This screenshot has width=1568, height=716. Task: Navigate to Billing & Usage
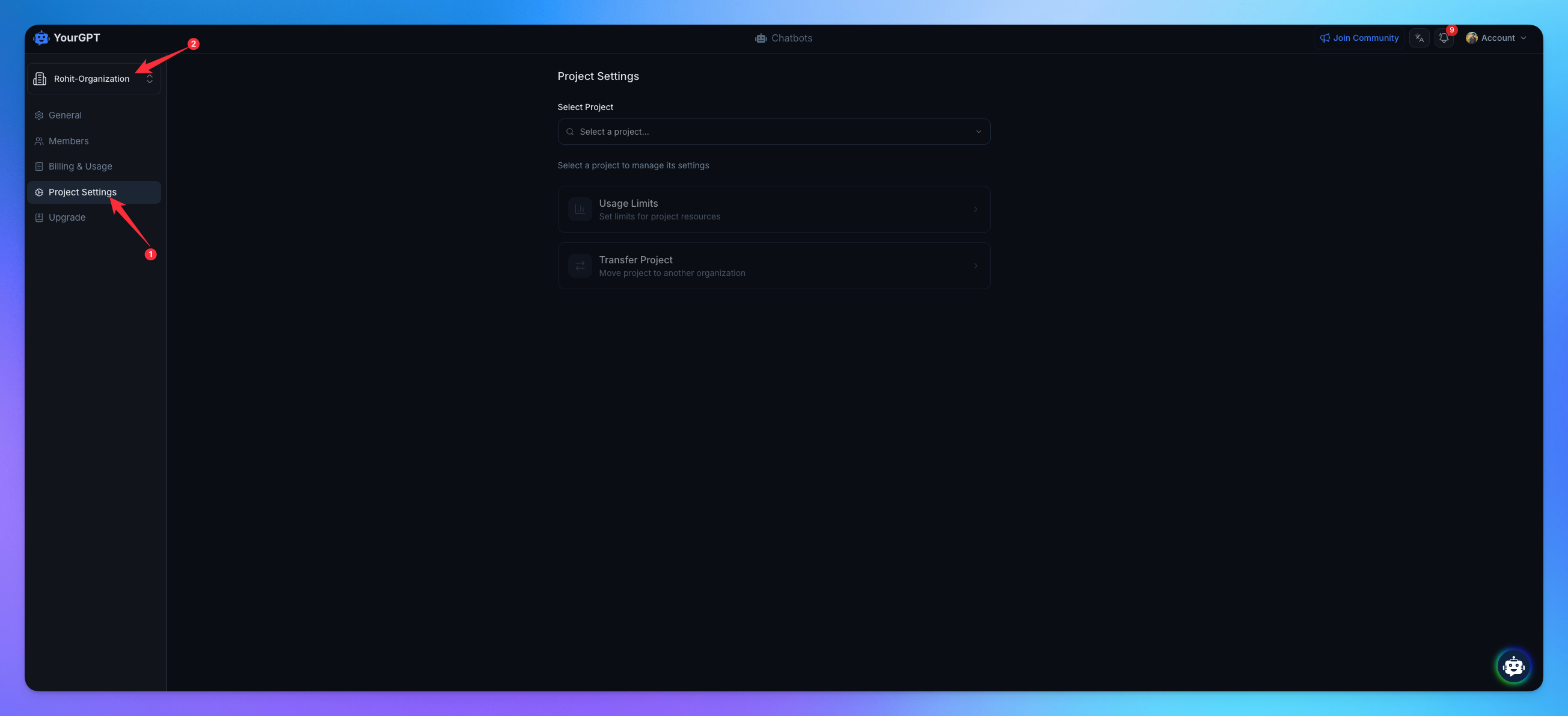click(80, 166)
